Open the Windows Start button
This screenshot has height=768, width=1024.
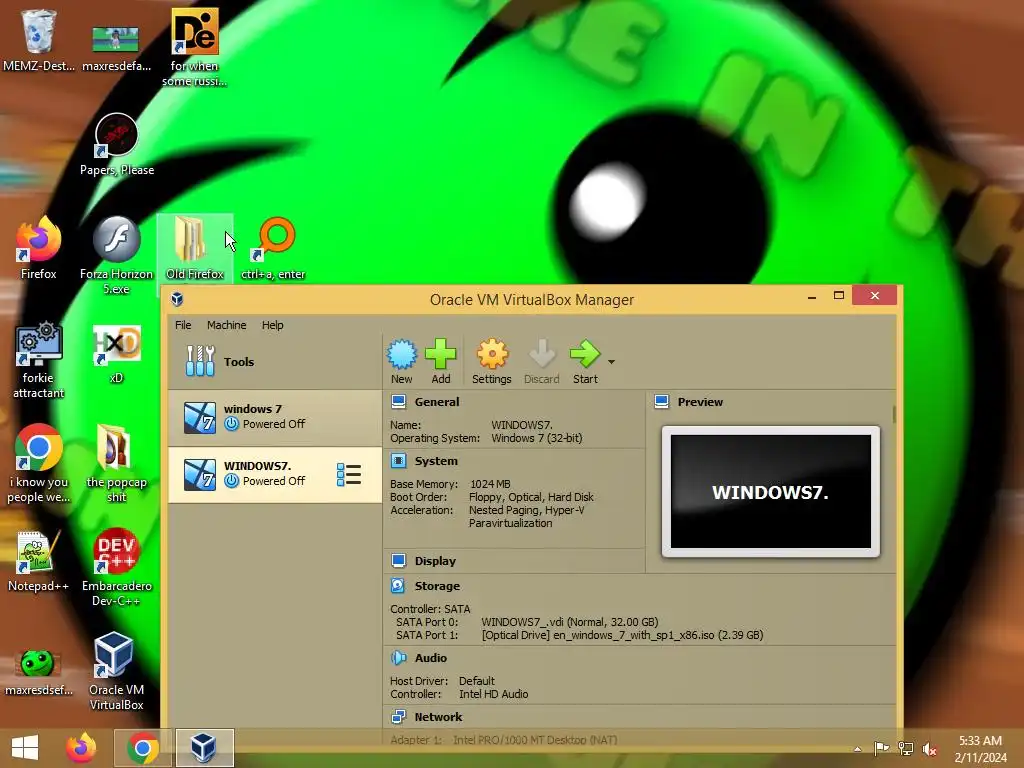25,748
